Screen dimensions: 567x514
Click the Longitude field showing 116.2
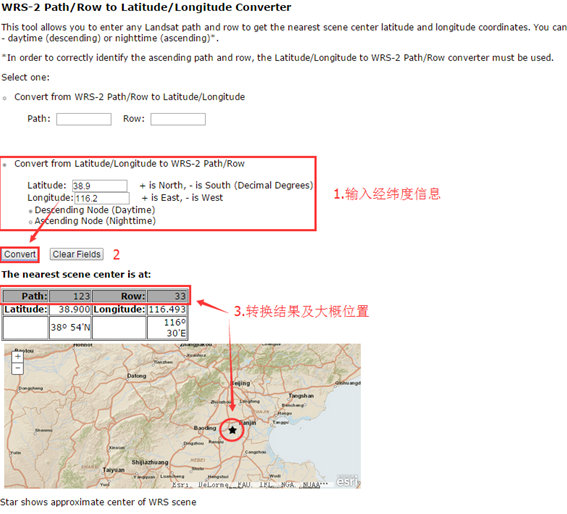click(102, 198)
